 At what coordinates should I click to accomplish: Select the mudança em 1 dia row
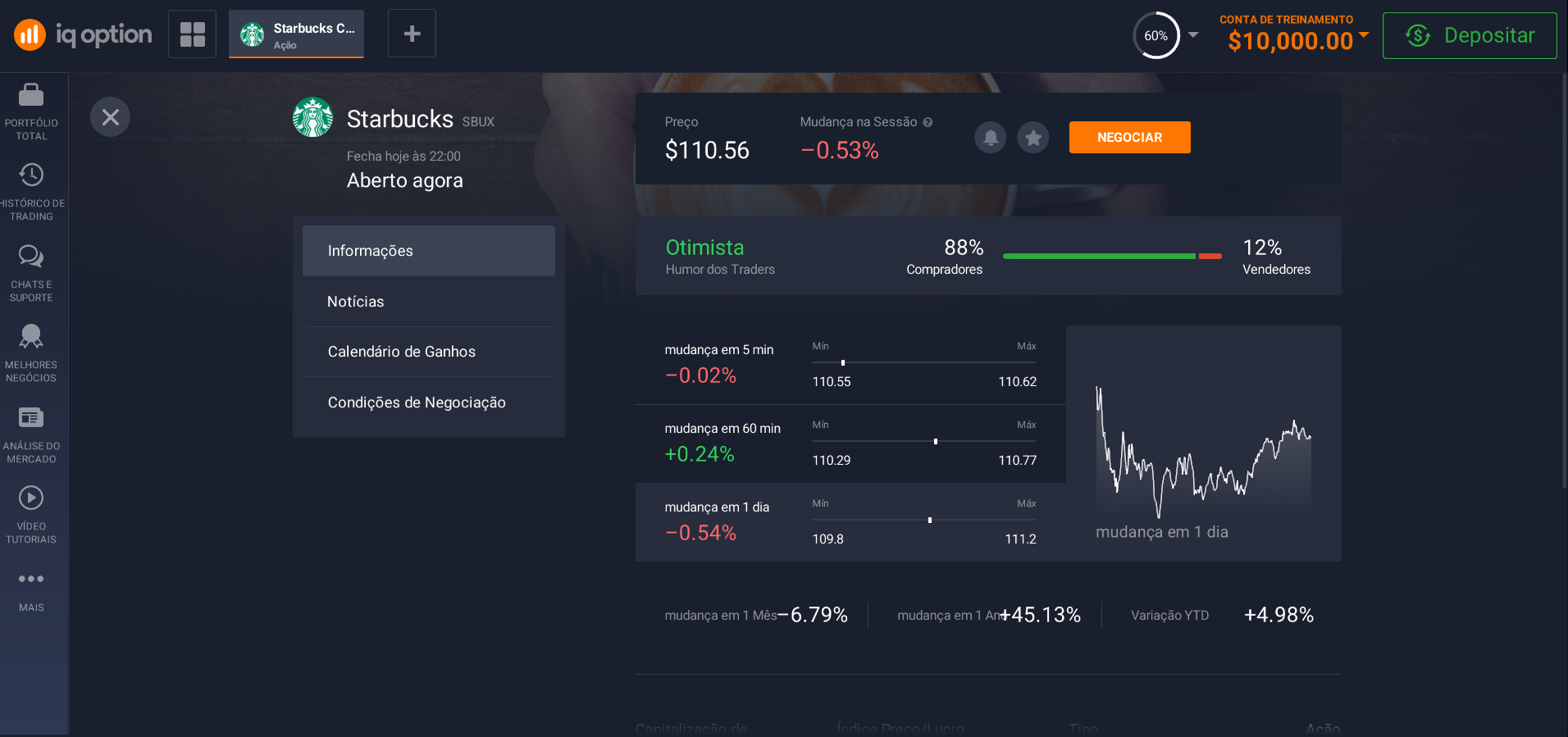click(850, 522)
